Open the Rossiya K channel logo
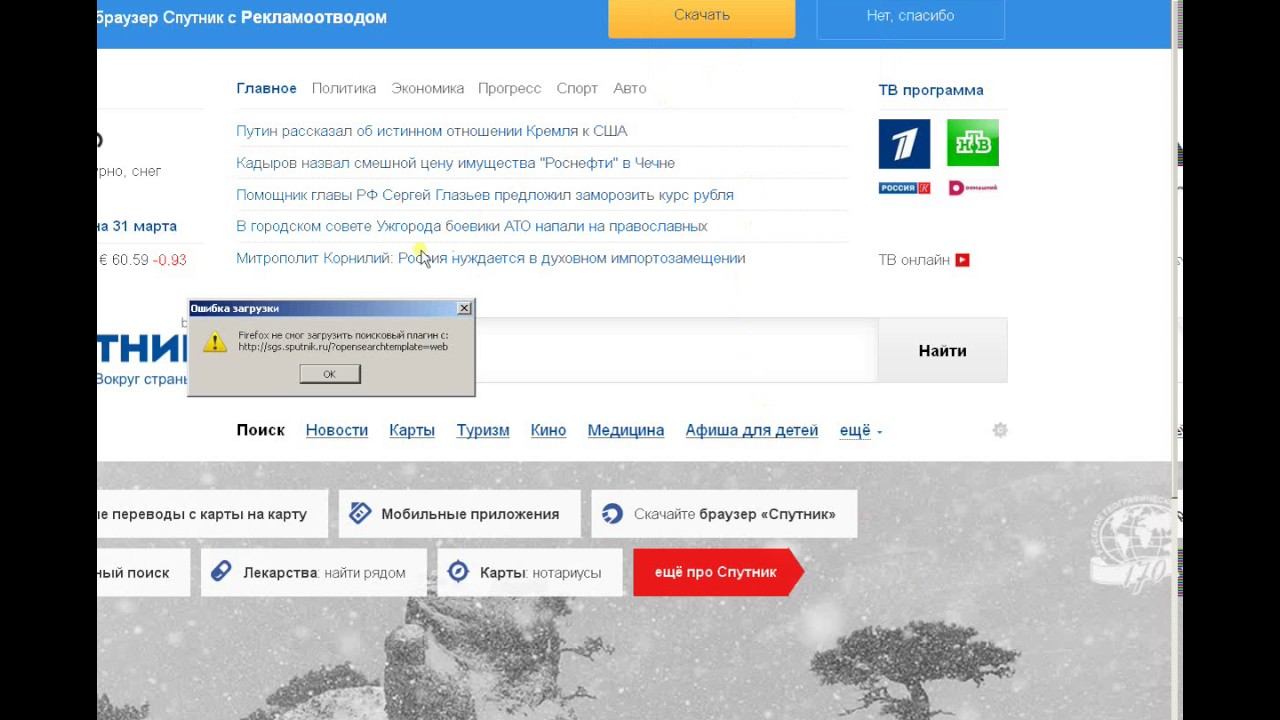1280x720 pixels. point(905,188)
